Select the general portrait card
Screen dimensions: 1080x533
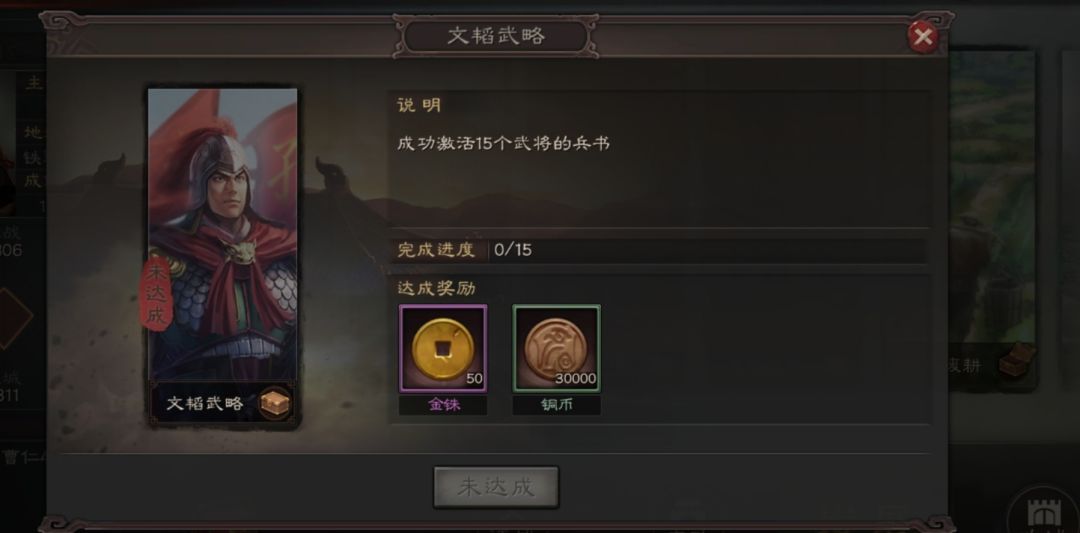pos(223,256)
